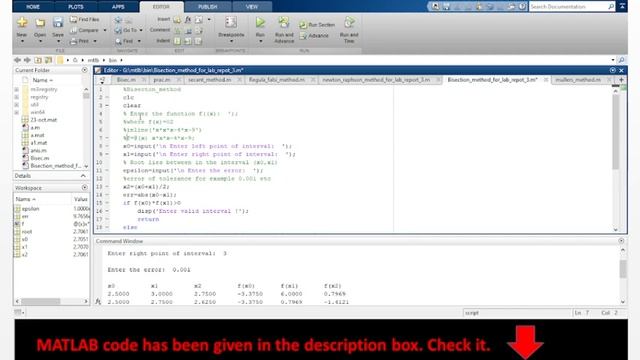640x360 pixels.
Task: Switch to the VIEW ribbon tab
Action: (x=252, y=7)
